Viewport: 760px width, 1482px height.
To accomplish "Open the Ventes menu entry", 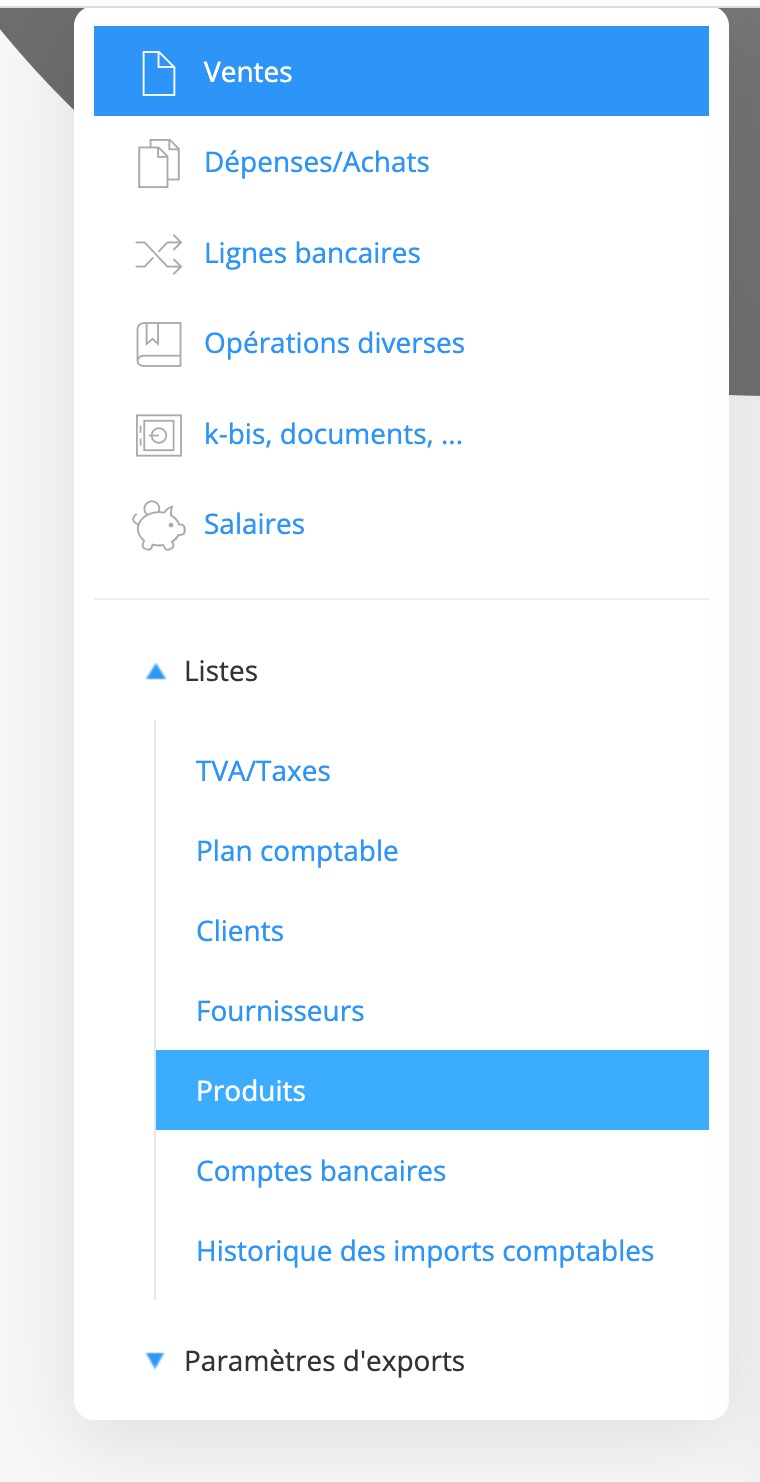I will pos(248,72).
